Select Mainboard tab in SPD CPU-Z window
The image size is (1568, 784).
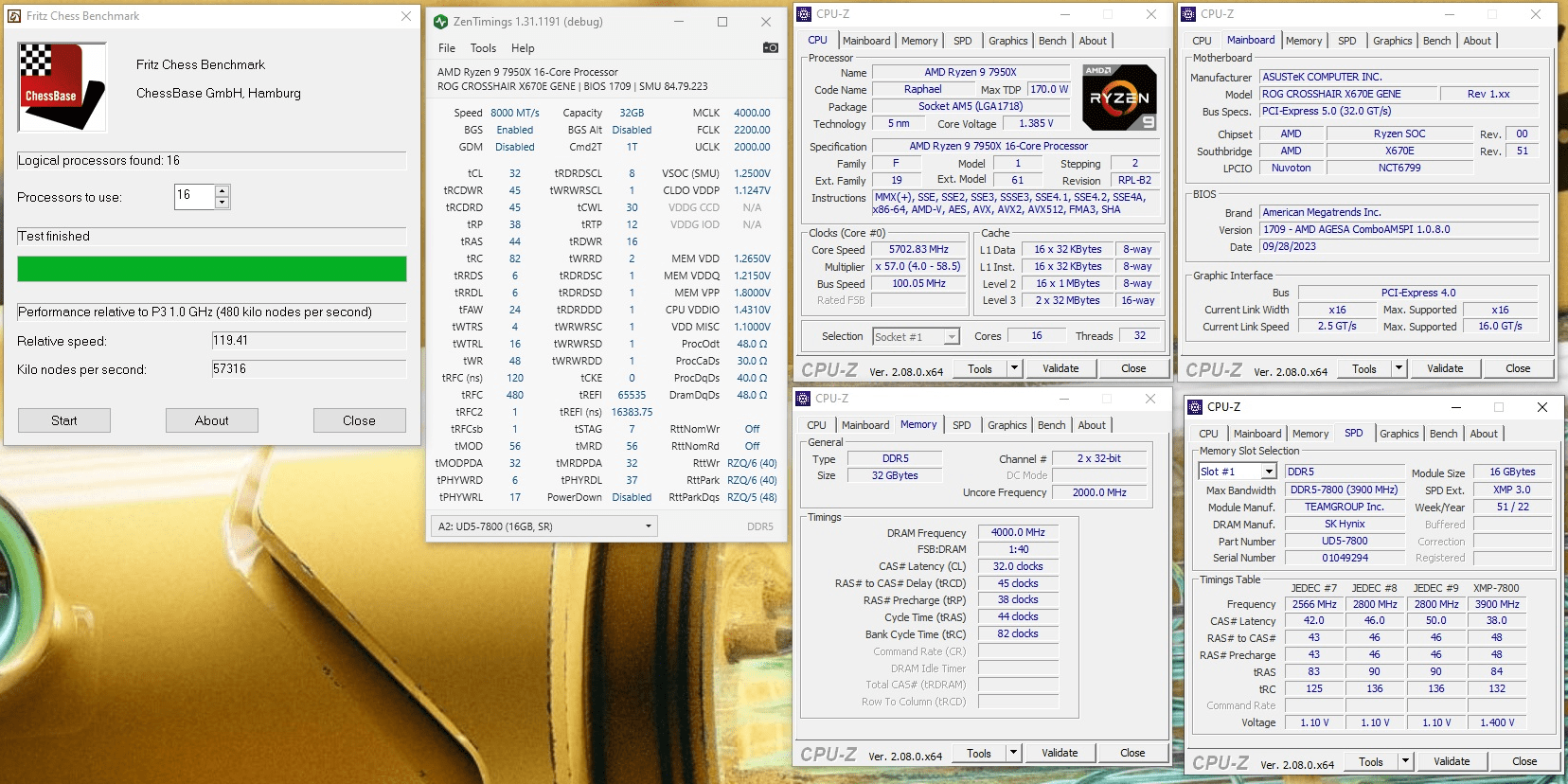pyautogui.click(x=1256, y=434)
